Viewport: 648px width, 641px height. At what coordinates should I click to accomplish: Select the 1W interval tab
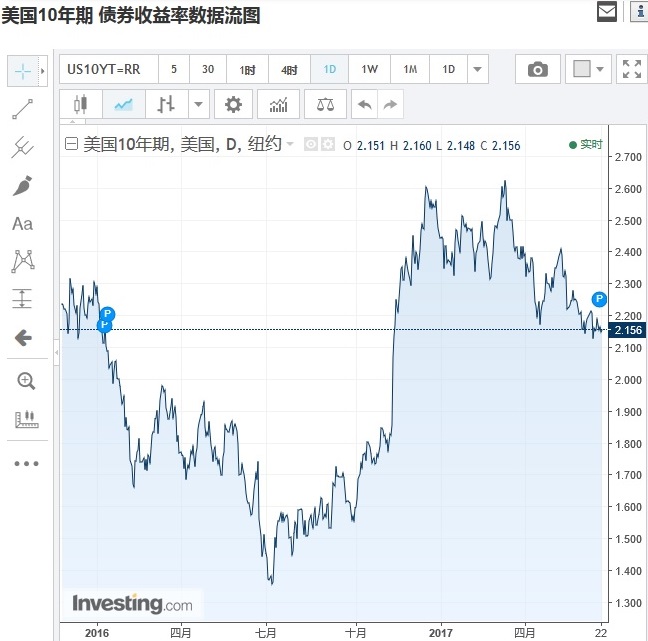369,69
